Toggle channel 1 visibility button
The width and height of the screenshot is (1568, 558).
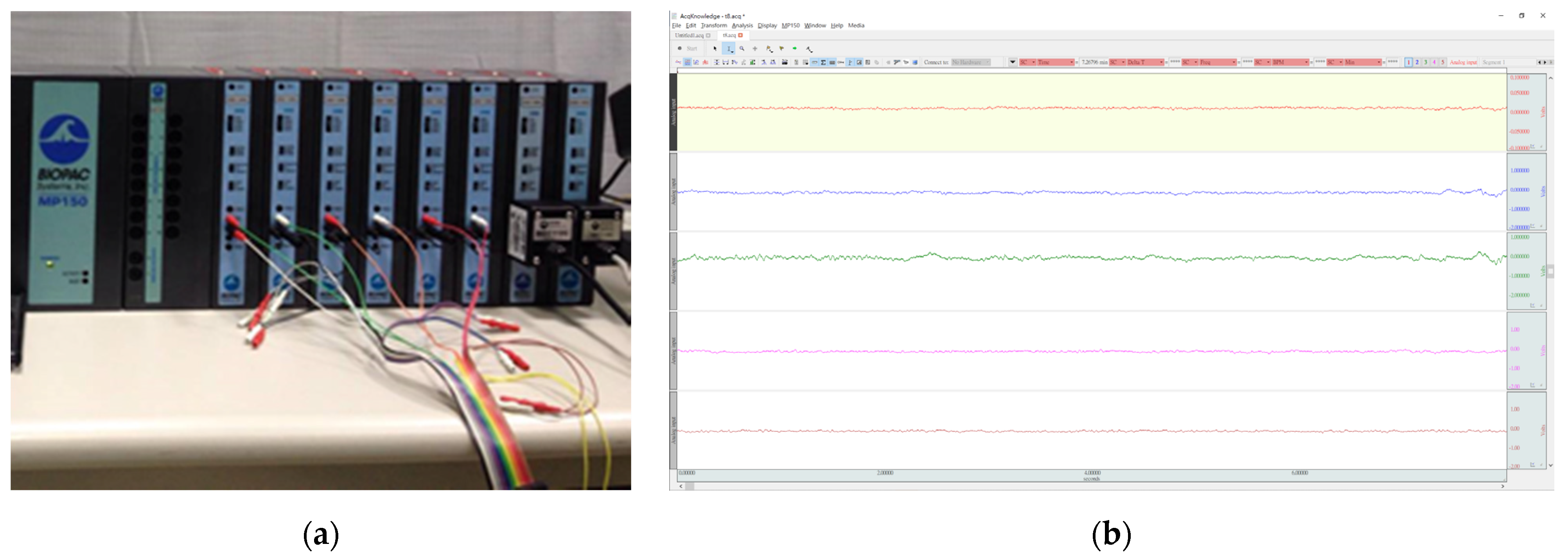[x=1408, y=62]
